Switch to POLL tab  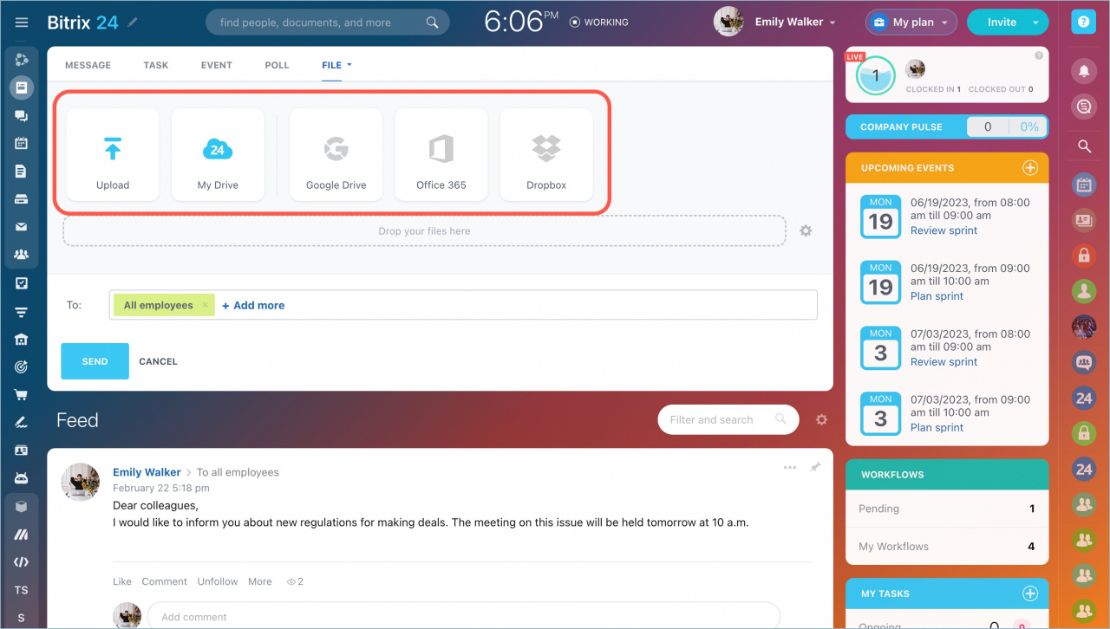point(277,65)
